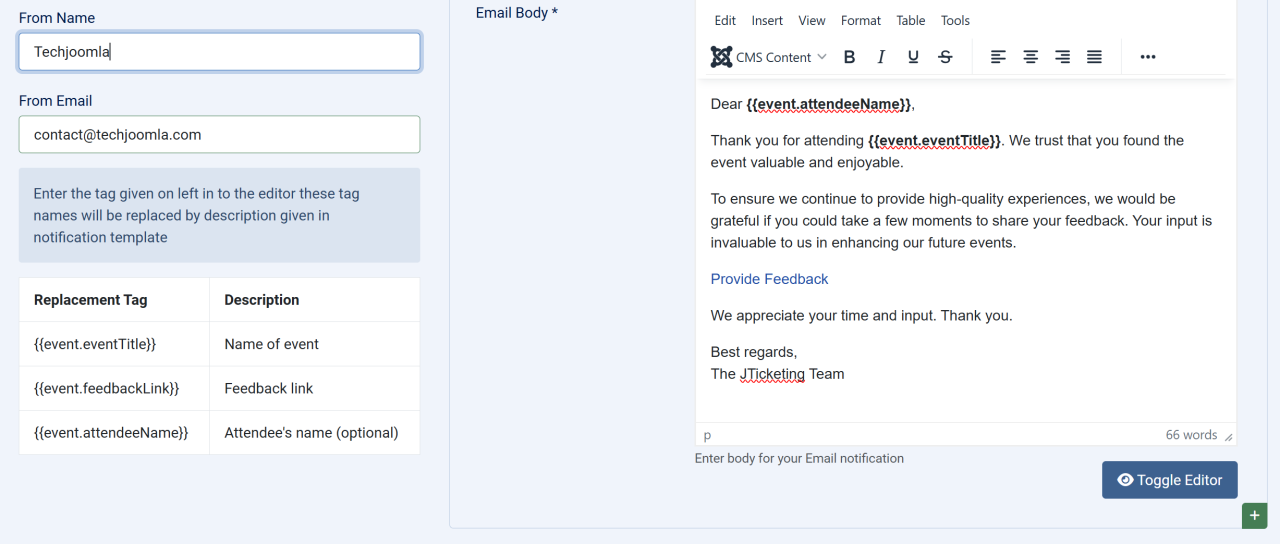Reveal more toolbar options with ellipsis
The height and width of the screenshot is (544, 1280).
pos(1148,57)
